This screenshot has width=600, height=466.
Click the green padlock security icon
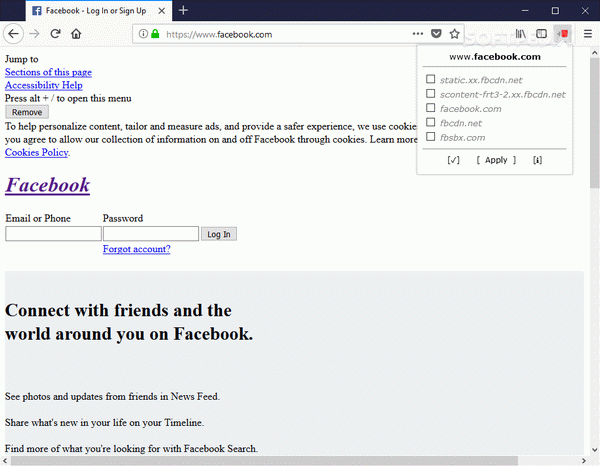[x=155, y=34]
